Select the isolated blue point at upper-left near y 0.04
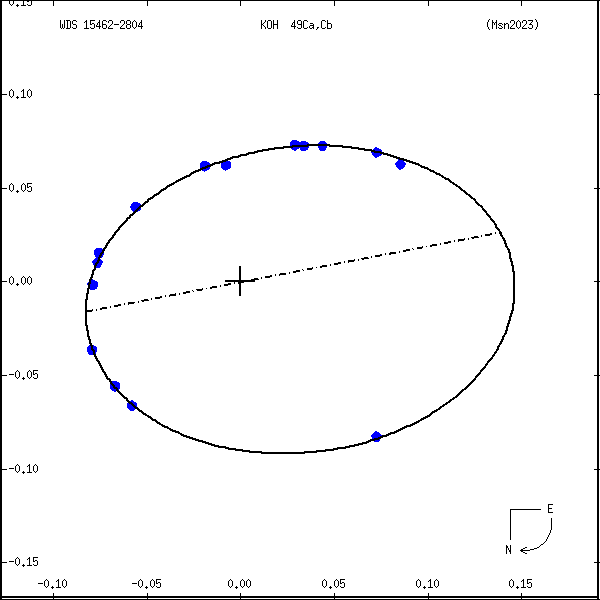Screen dimensions: 600x600 click(135, 207)
